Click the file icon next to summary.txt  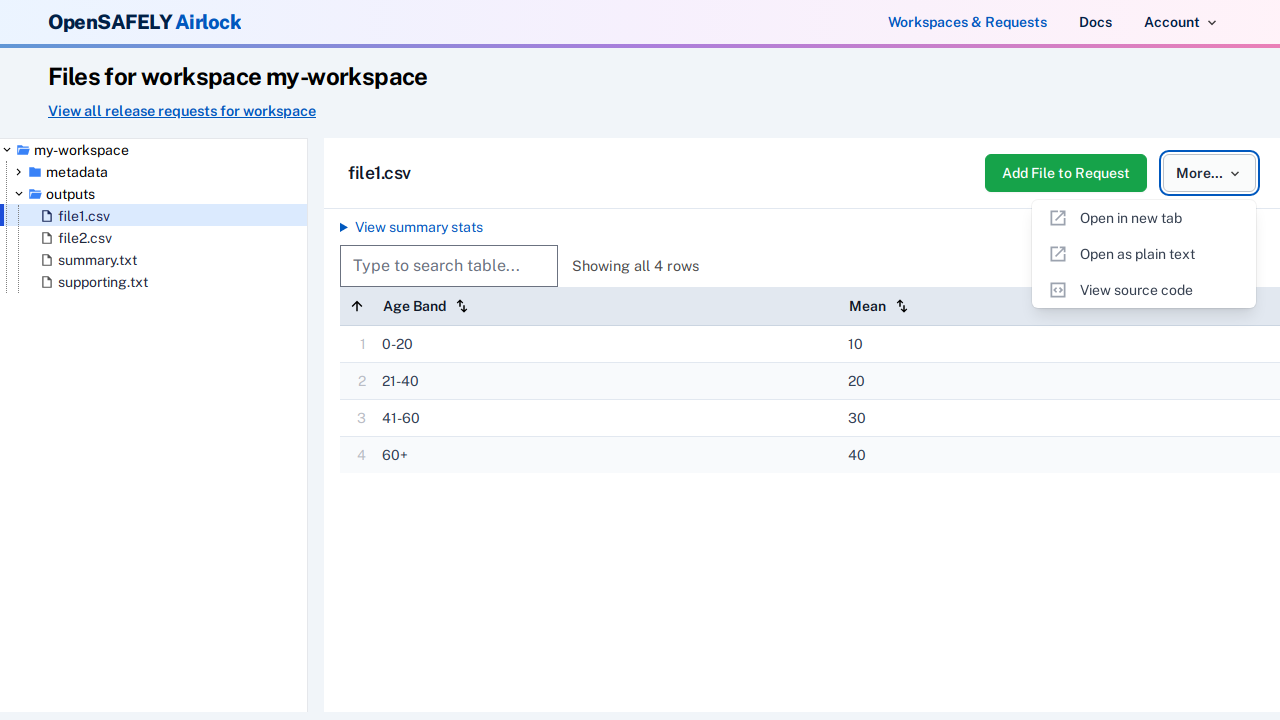46,260
